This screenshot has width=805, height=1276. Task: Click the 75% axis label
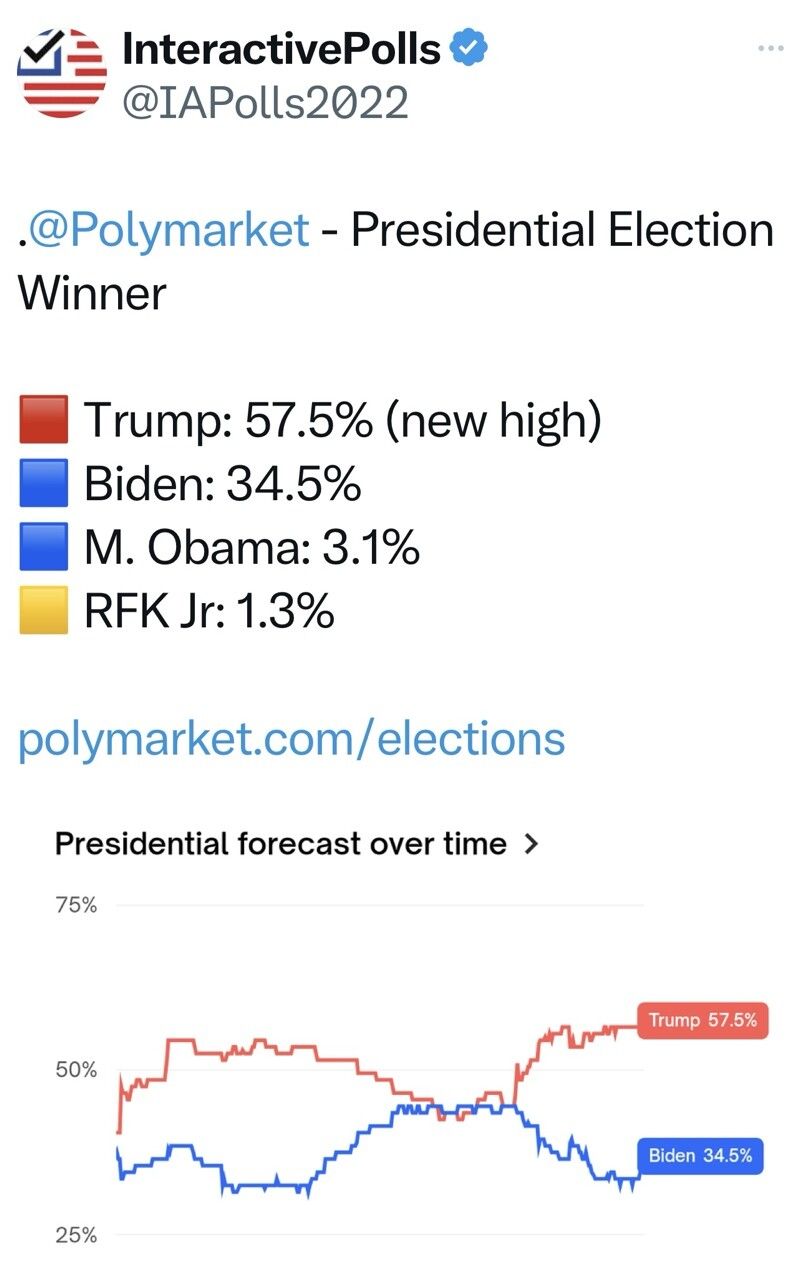(76, 905)
